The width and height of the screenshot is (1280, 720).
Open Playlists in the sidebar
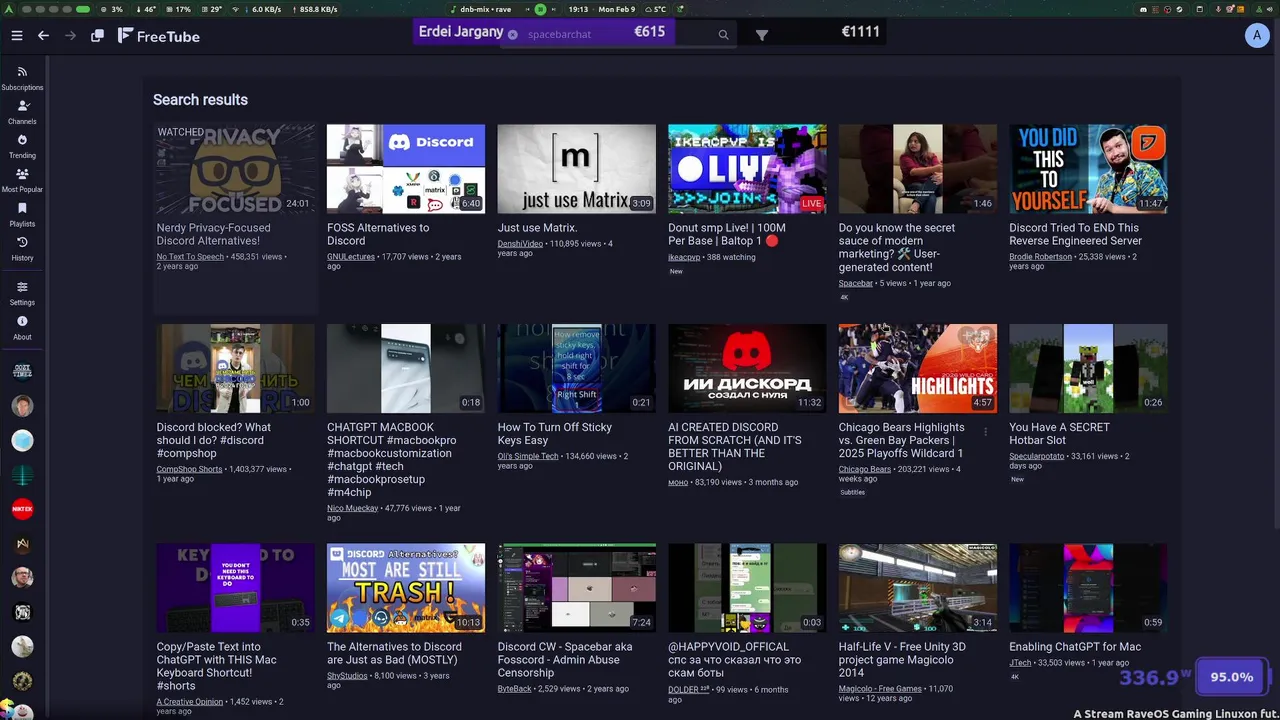coord(22,214)
